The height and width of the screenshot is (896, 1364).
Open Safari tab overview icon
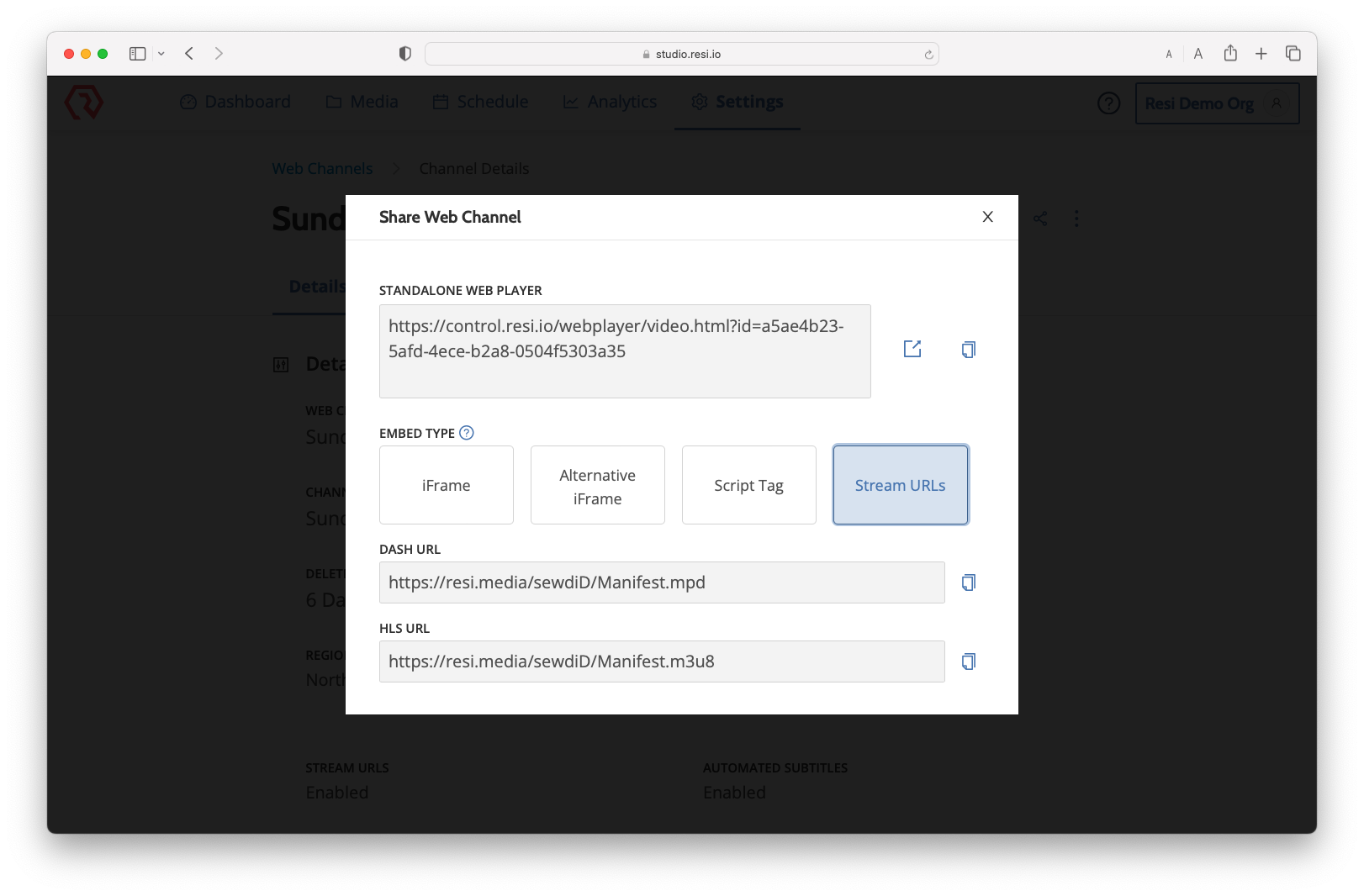point(1293,54)
